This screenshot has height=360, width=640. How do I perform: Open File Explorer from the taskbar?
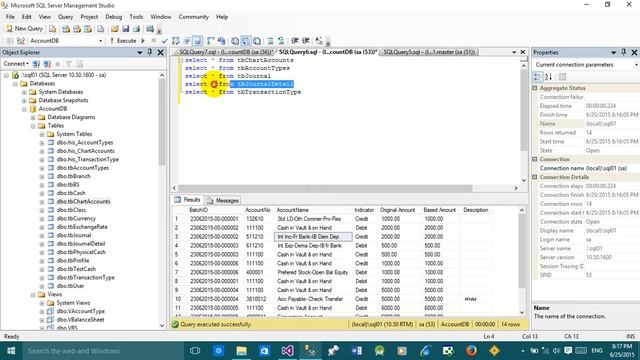click(241, 351)
